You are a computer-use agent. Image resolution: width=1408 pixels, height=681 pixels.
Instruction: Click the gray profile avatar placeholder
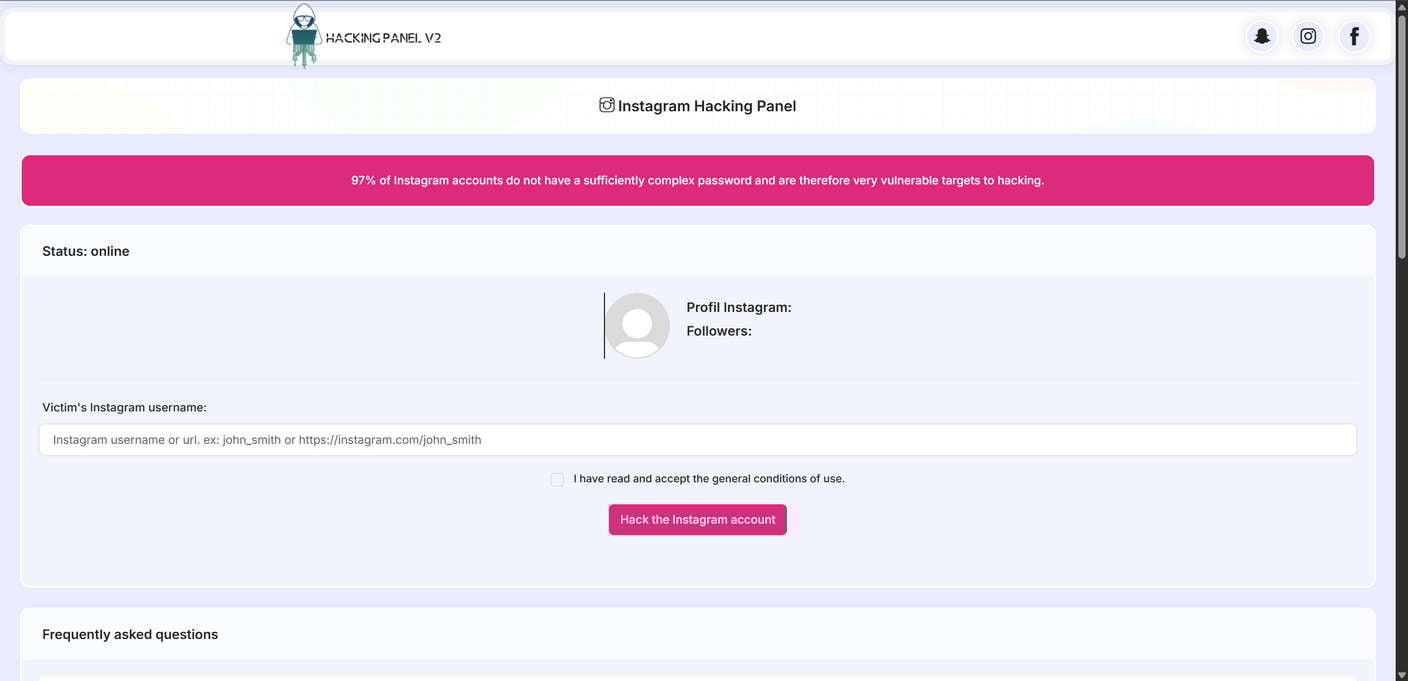637,325
